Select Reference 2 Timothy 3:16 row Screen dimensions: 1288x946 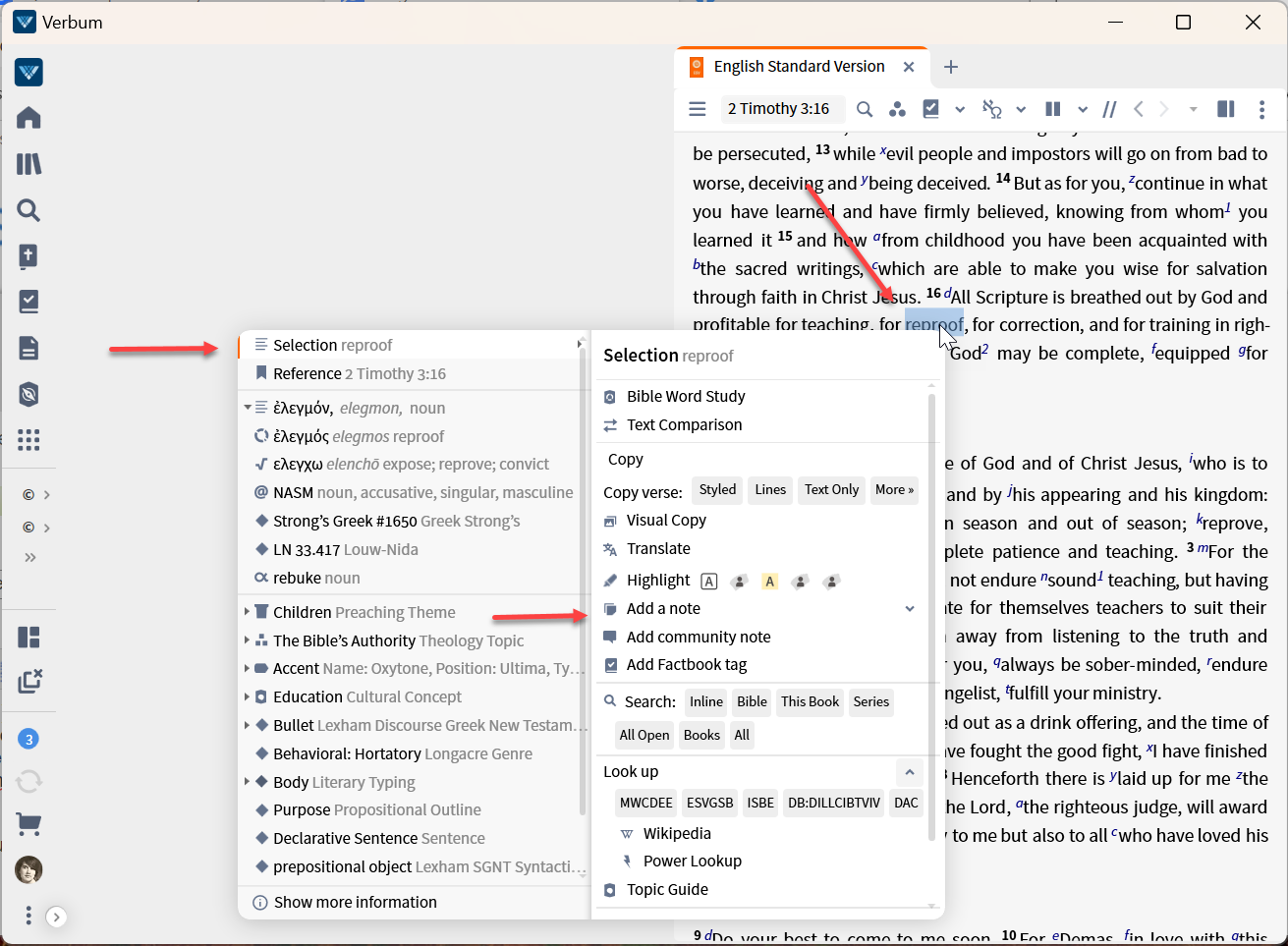click(x=413, y=373)
